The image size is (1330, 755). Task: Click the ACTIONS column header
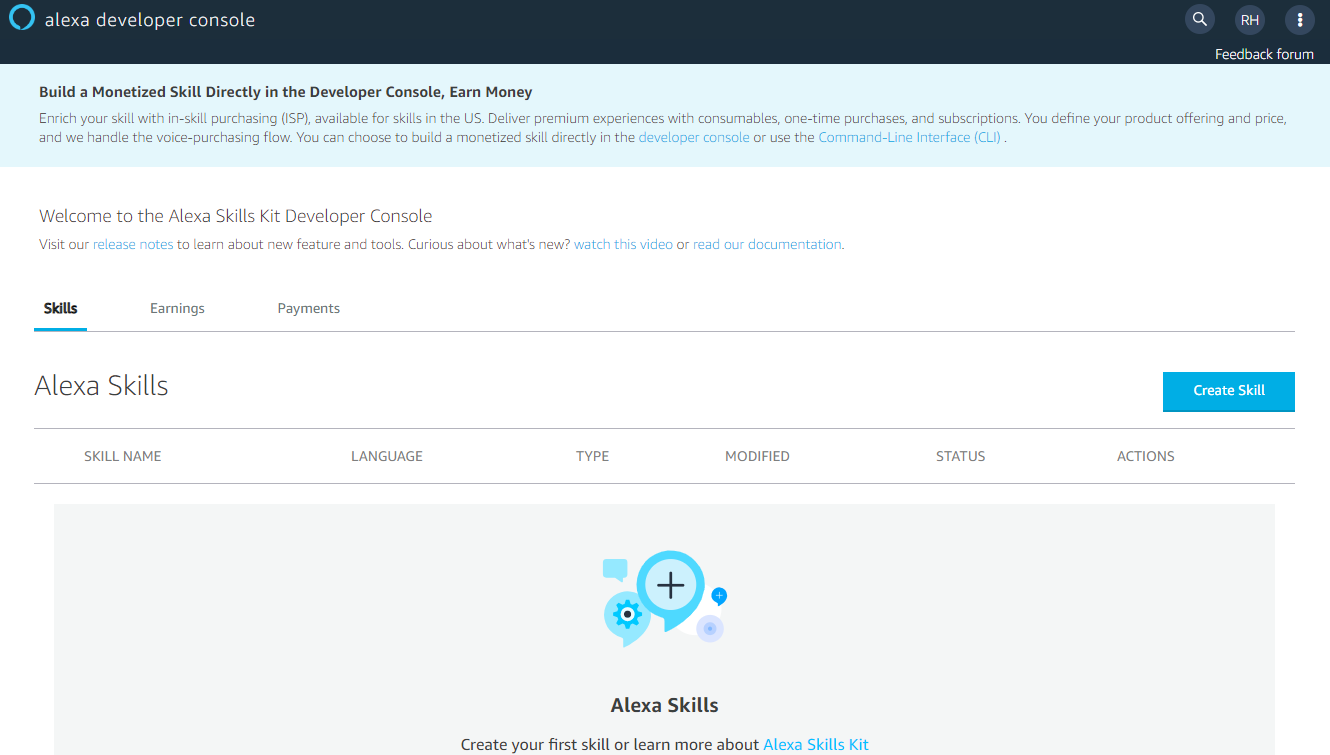1145,456
